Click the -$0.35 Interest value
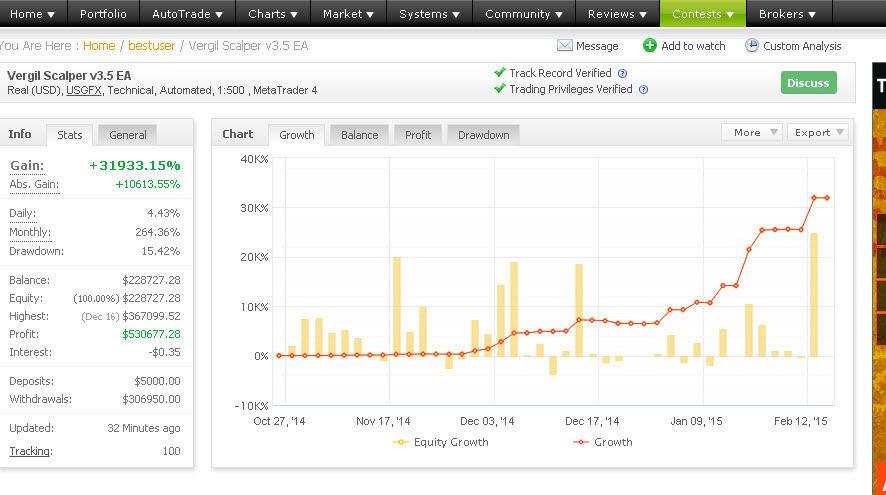886x495 pixels. [x=165, y=352]
